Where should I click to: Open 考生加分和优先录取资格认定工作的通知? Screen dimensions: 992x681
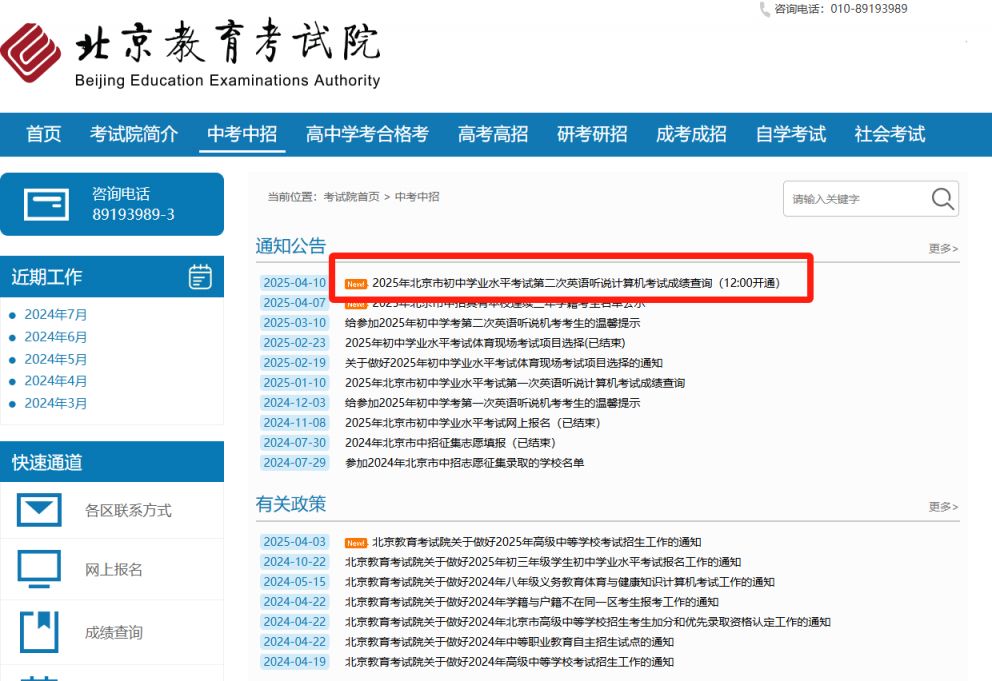(x=588, y=622)
